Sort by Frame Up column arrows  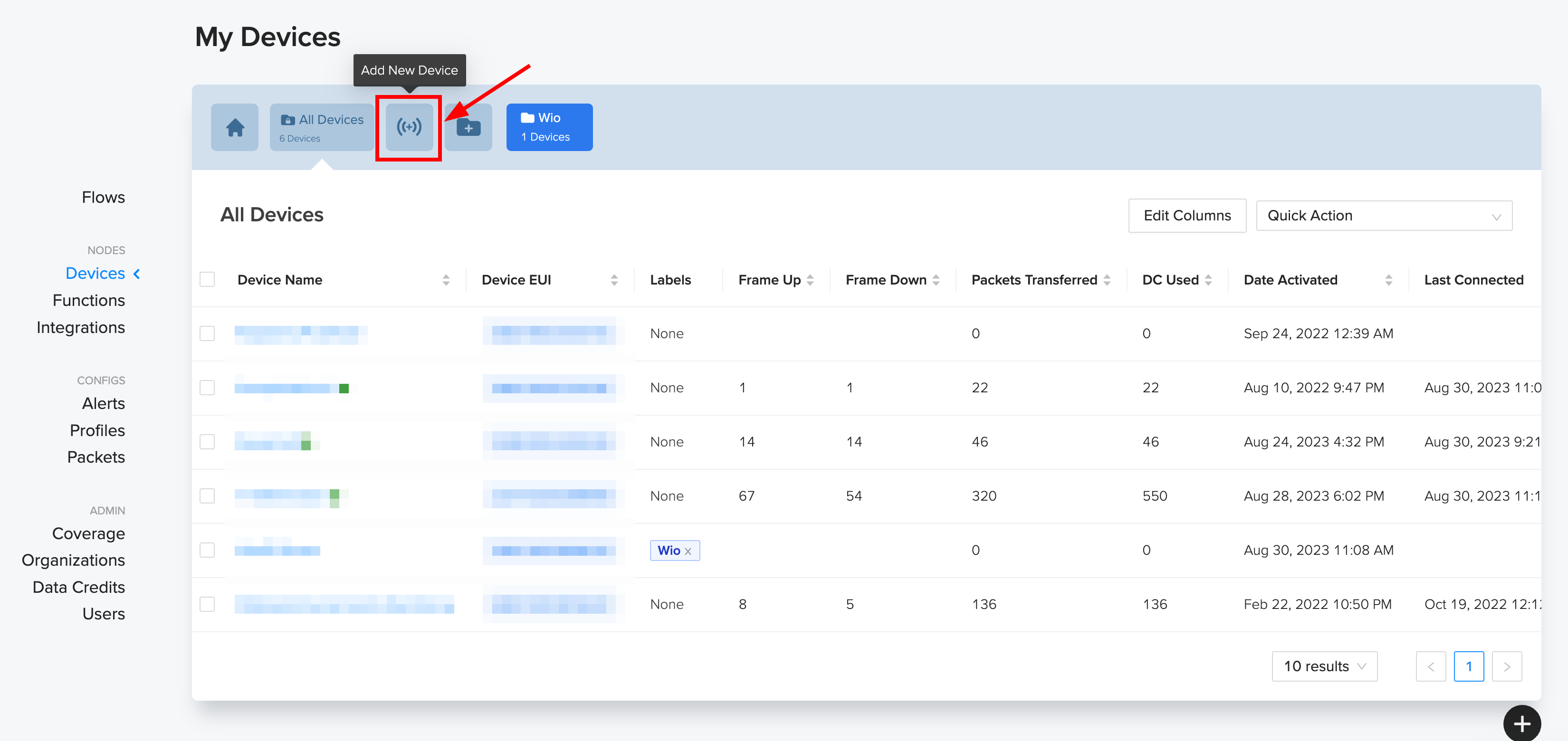point(810,280)
